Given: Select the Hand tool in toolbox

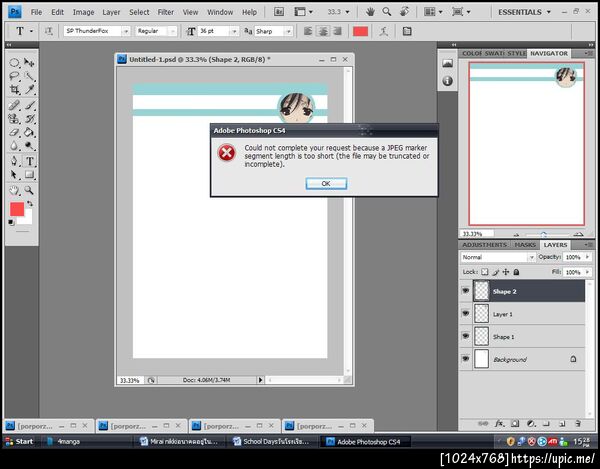Looking at the screenshot, I should click(14, 190).
